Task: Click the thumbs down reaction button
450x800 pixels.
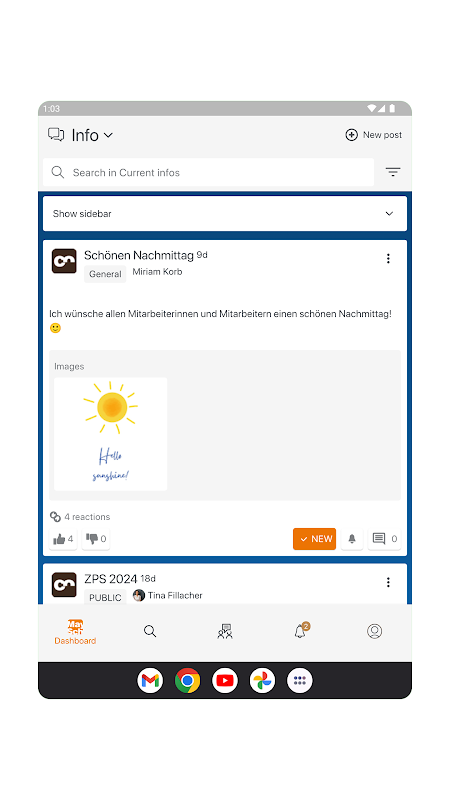Action: pyautogui.click(x=96, y=539)
